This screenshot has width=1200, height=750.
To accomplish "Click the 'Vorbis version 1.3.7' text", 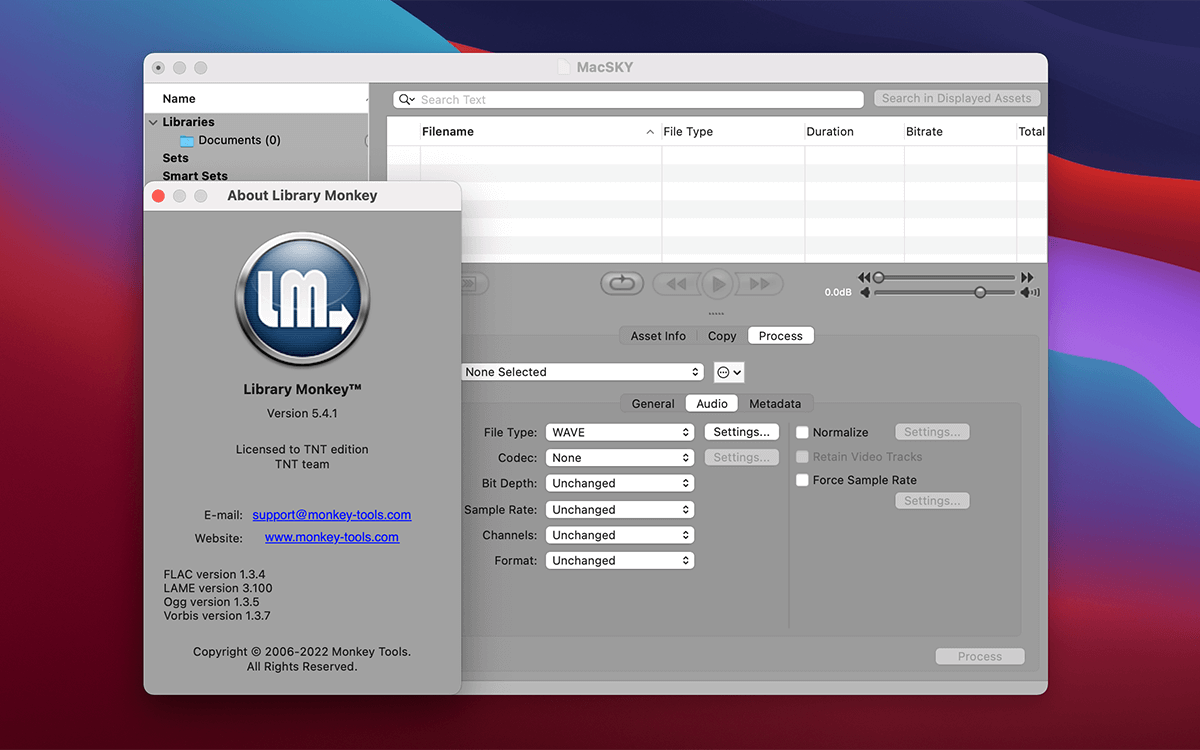I will click(217, 616).
